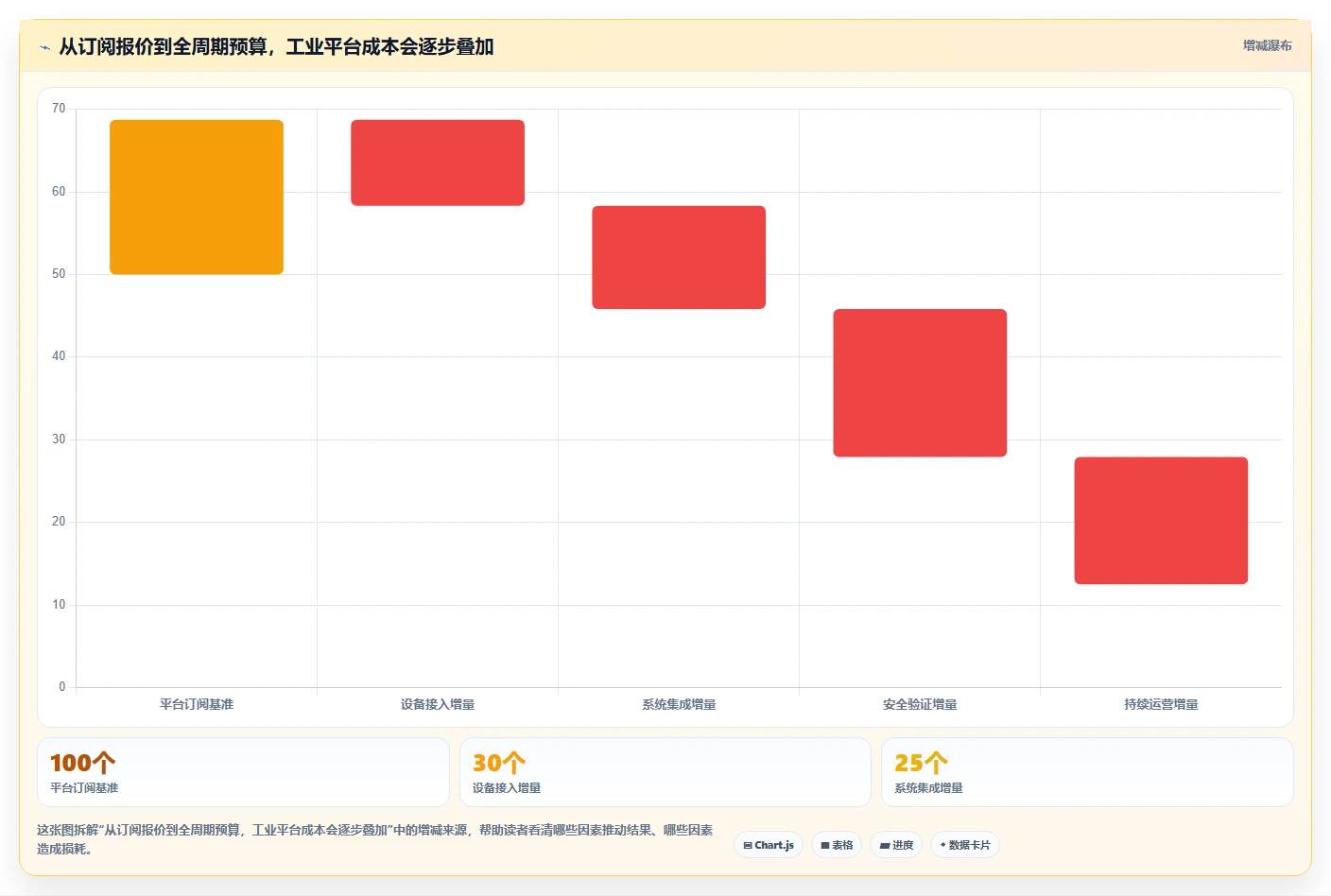Select the 进度 tag
The image size is (1331, 896).
coord(896,845)
